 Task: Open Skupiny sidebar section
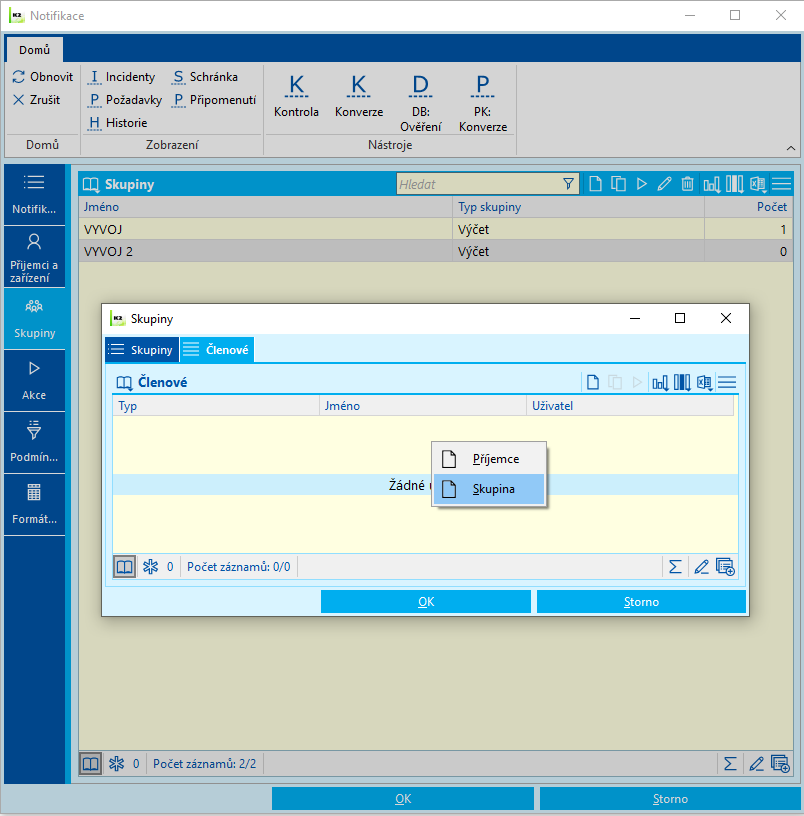pos(34,318)
